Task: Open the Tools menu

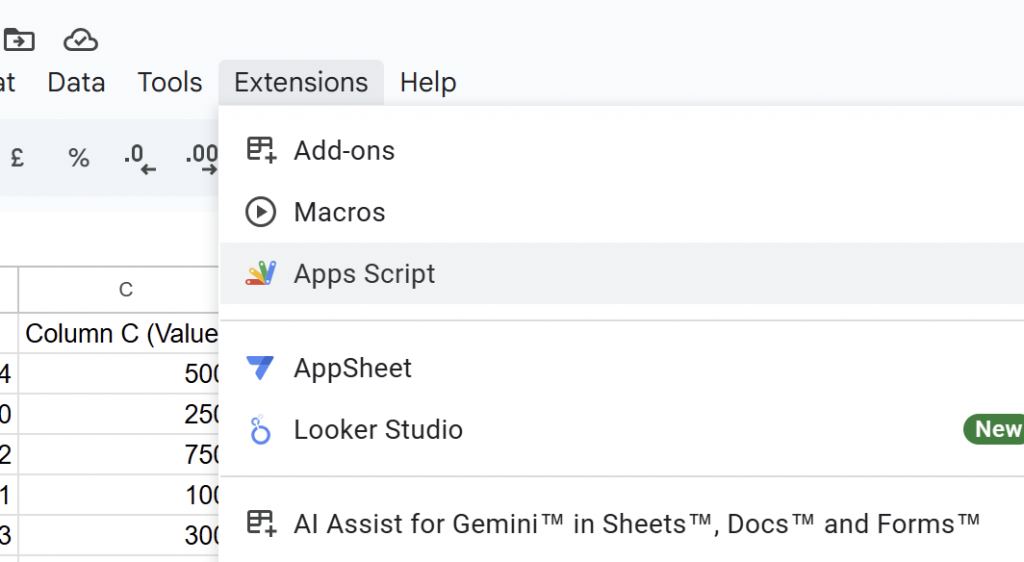Action: click(170, 82)
